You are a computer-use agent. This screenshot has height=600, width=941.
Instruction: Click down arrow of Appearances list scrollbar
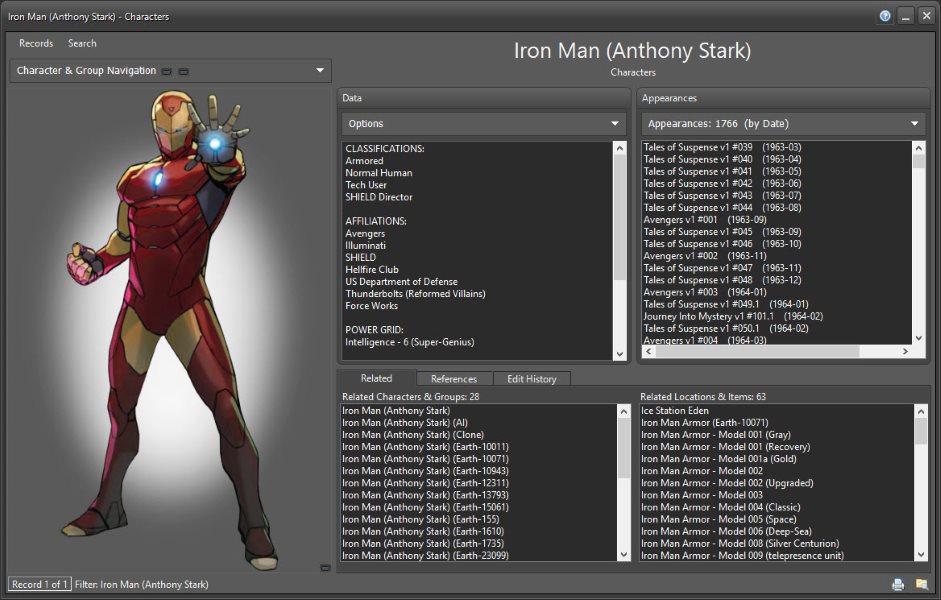pyautogui.click(x=918, y=338)
